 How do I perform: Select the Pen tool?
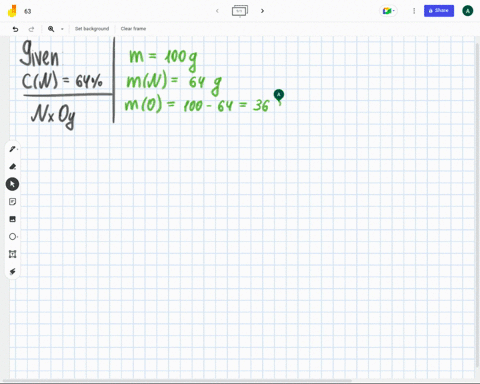(x=13, y=149)
